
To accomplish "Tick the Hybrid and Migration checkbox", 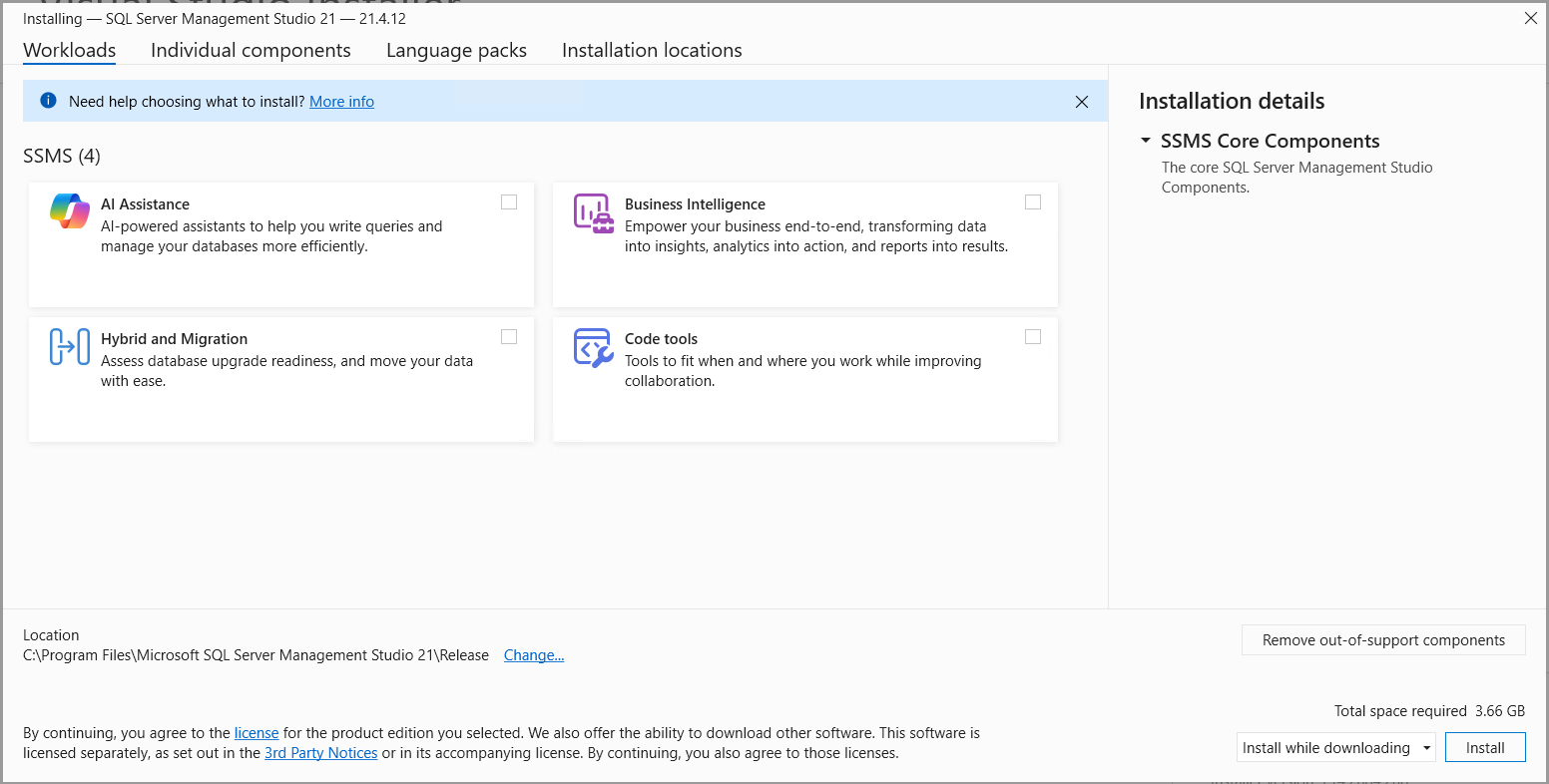I will 509,337.
